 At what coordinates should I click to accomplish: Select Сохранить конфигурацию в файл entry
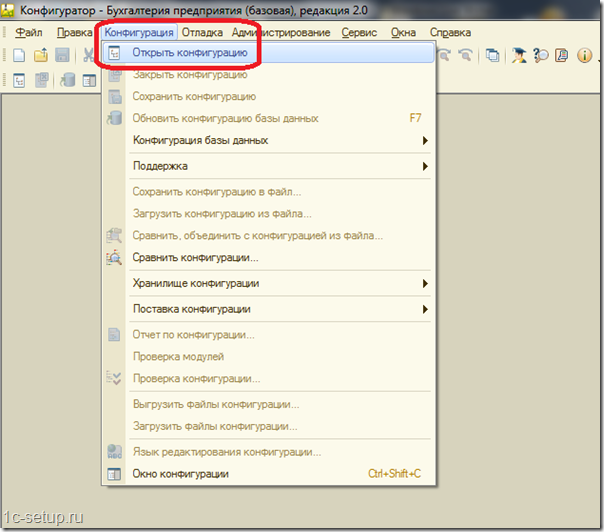click(268, 191)
